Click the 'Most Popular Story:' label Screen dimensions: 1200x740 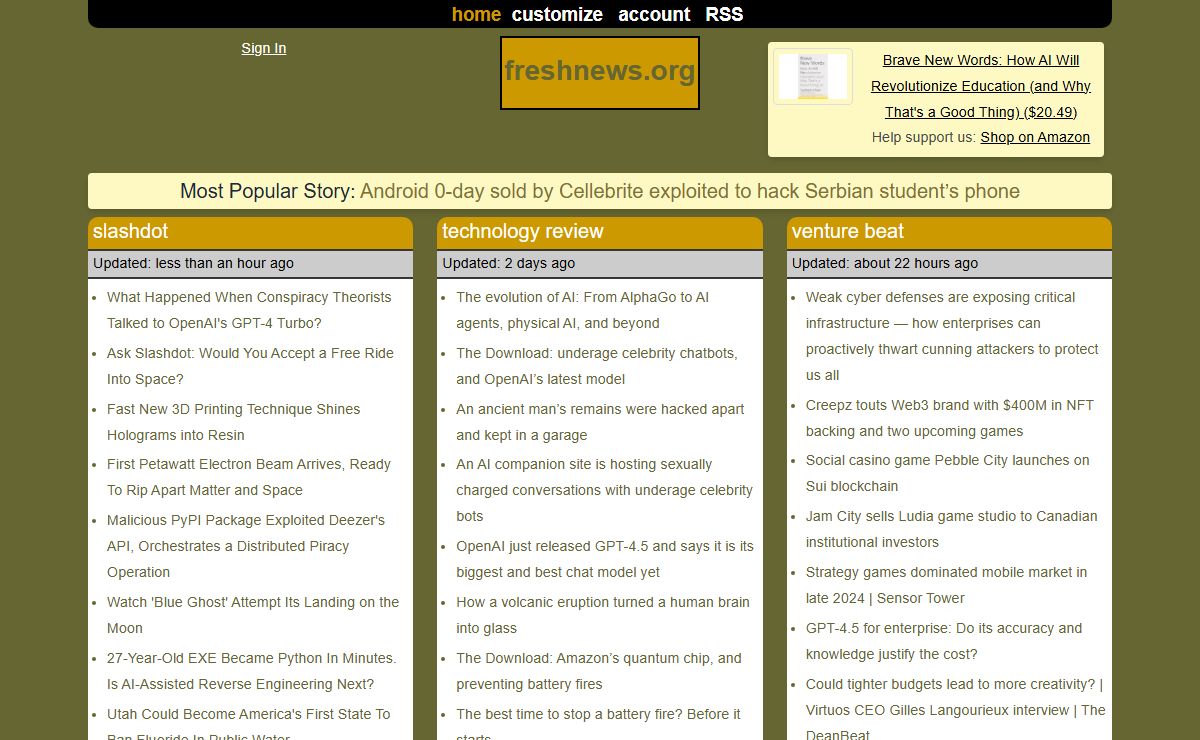pos(267,191)
